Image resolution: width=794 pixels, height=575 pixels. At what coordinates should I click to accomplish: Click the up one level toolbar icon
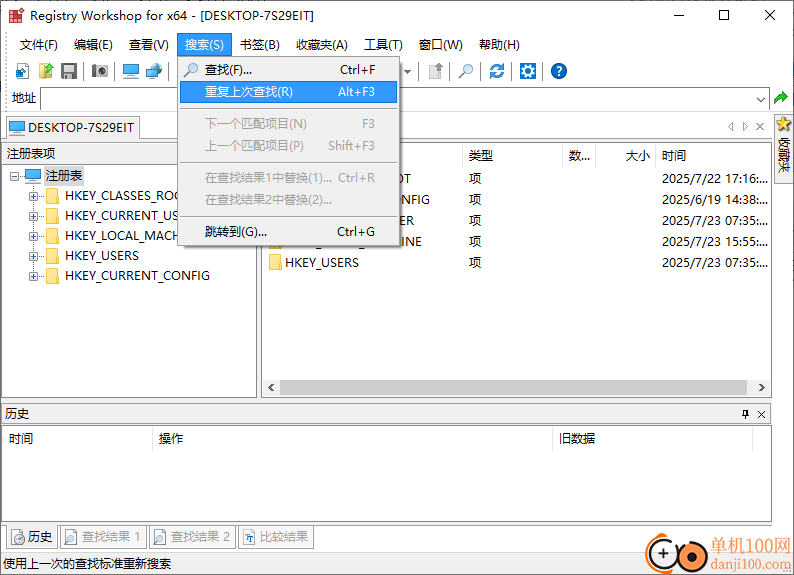coord(435,71)
